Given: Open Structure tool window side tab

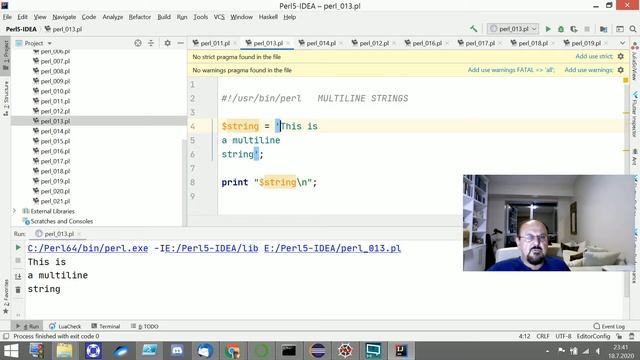Looking at the screenshot, I should [6, 98].
